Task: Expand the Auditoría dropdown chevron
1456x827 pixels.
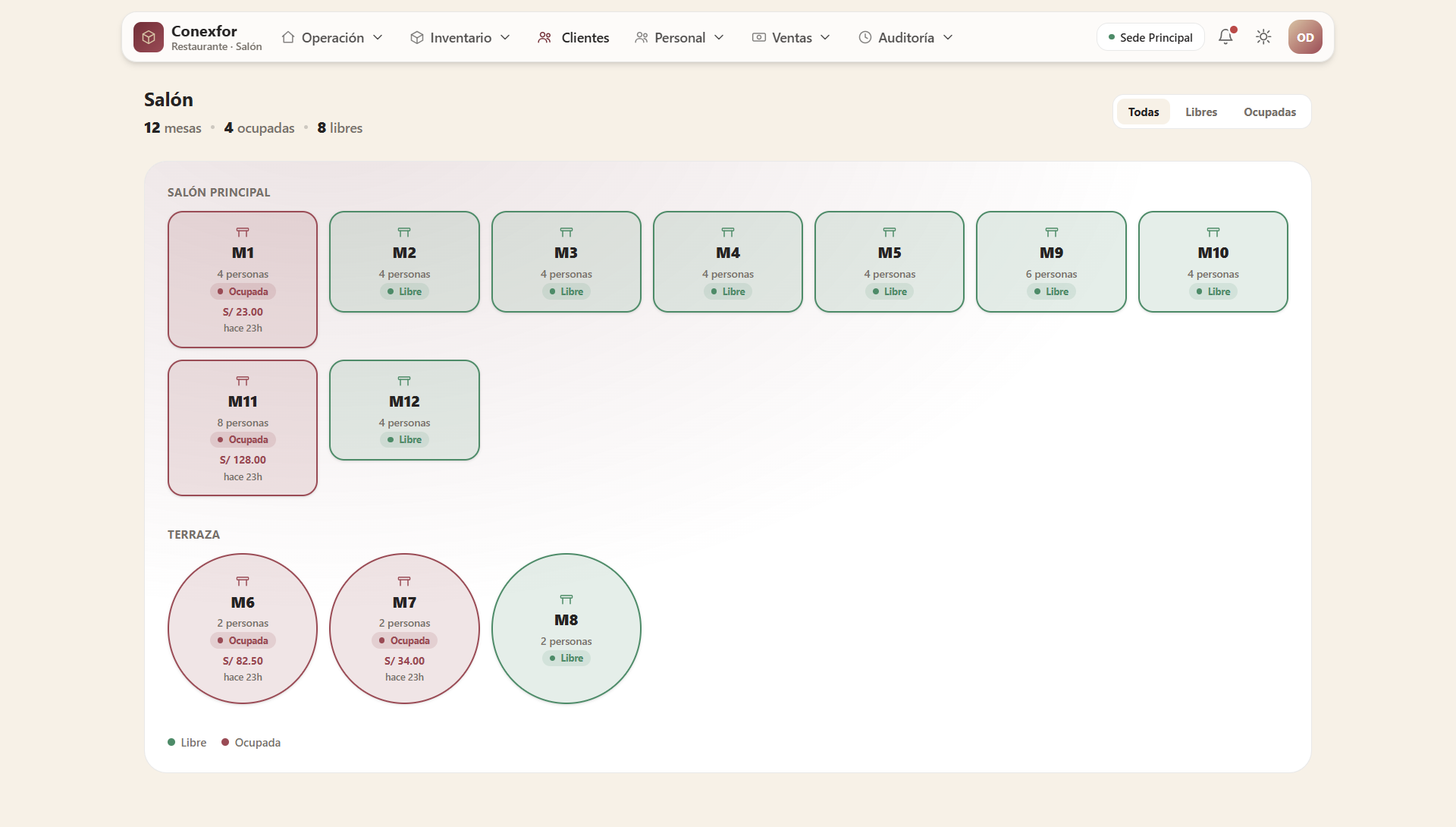Action: point(948,37)
